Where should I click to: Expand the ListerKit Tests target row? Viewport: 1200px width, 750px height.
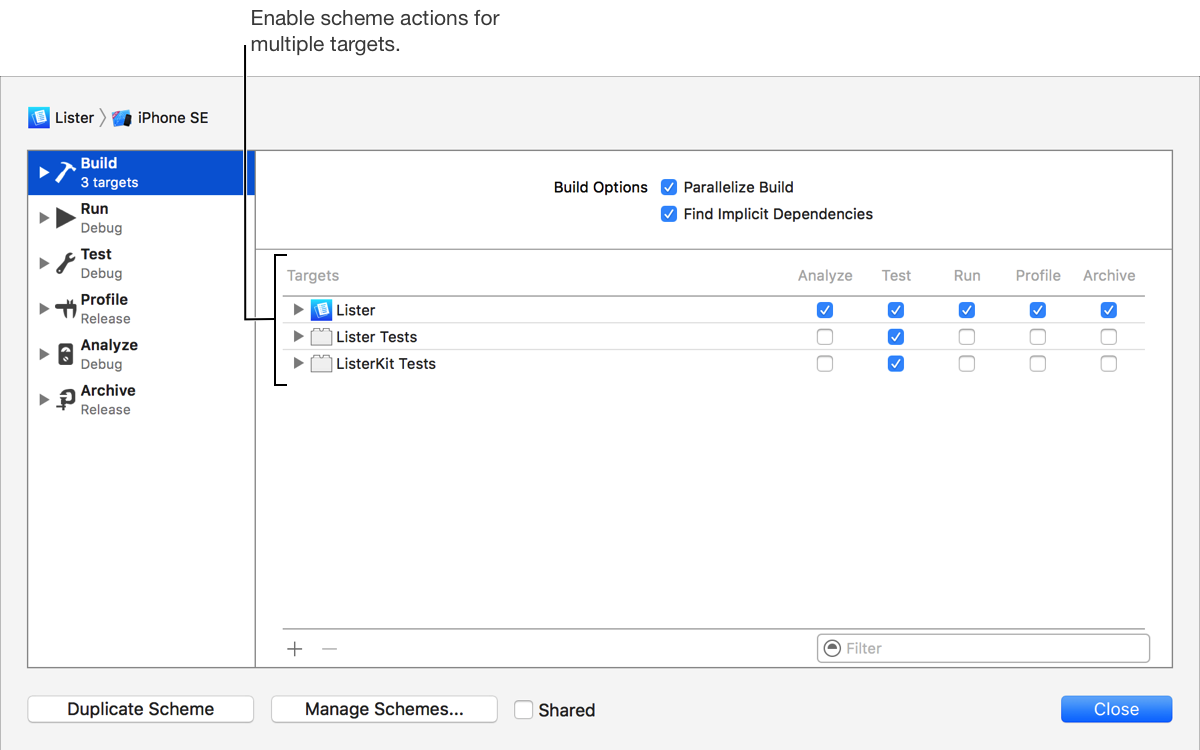(x=298, y=364)
